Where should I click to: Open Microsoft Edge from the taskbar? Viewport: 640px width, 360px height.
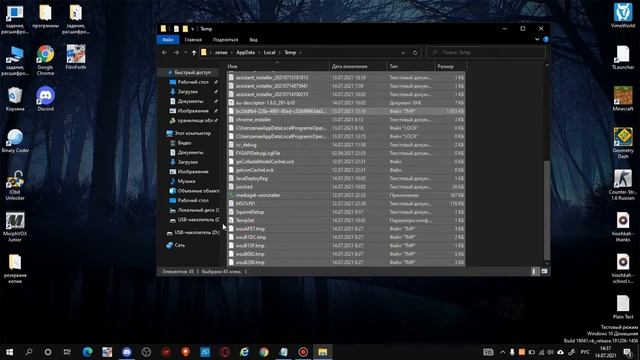[x=87, y=352]
